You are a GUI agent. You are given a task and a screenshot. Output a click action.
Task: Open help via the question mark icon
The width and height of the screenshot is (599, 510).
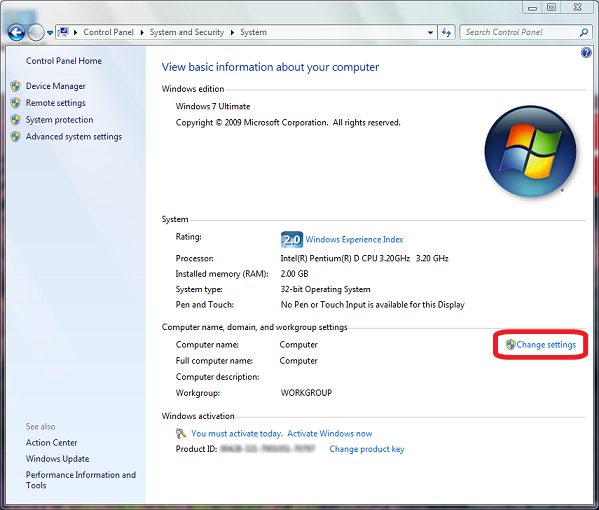click(x=586, y=53)
